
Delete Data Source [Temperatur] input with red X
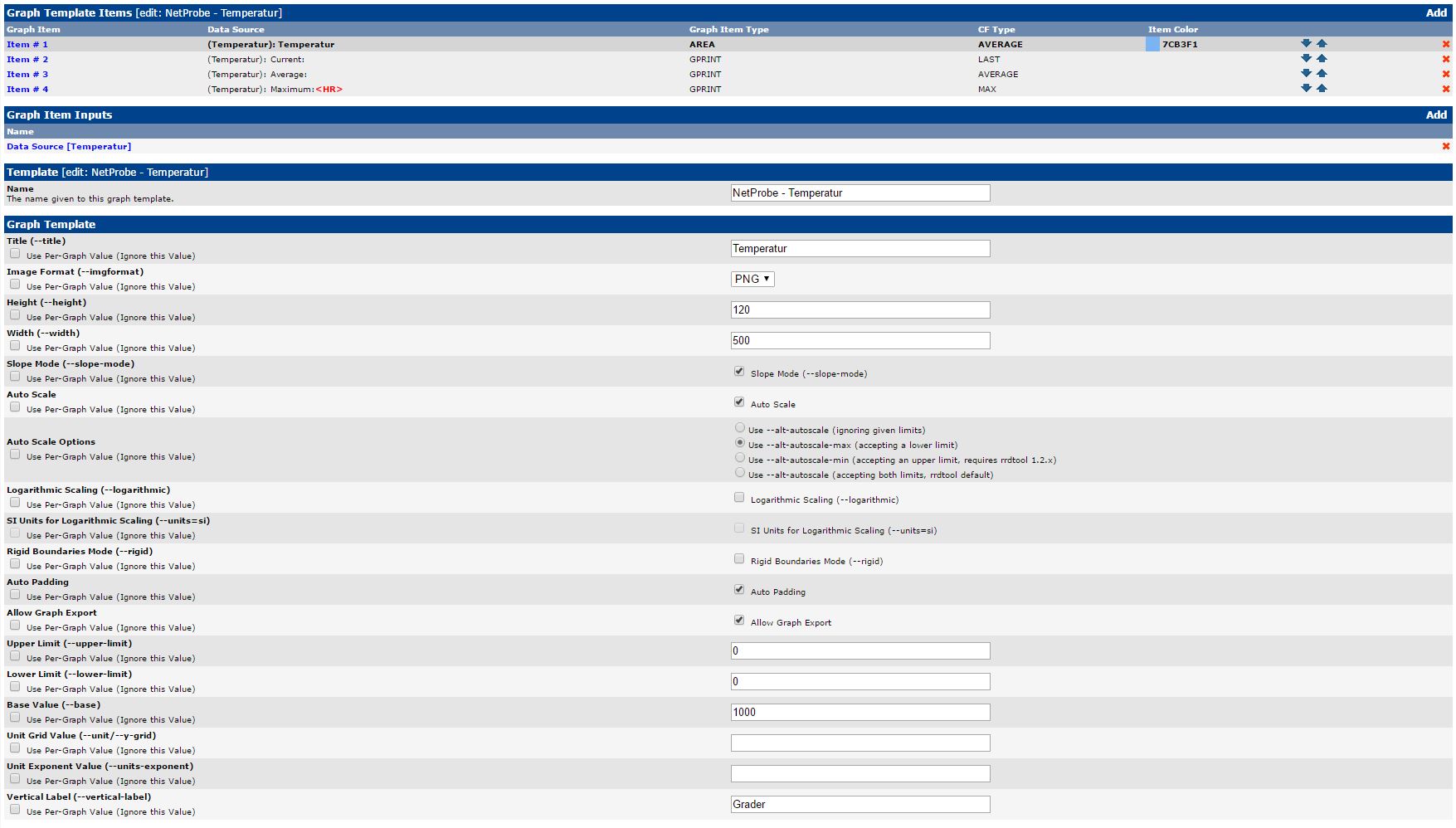[1446, 146]
